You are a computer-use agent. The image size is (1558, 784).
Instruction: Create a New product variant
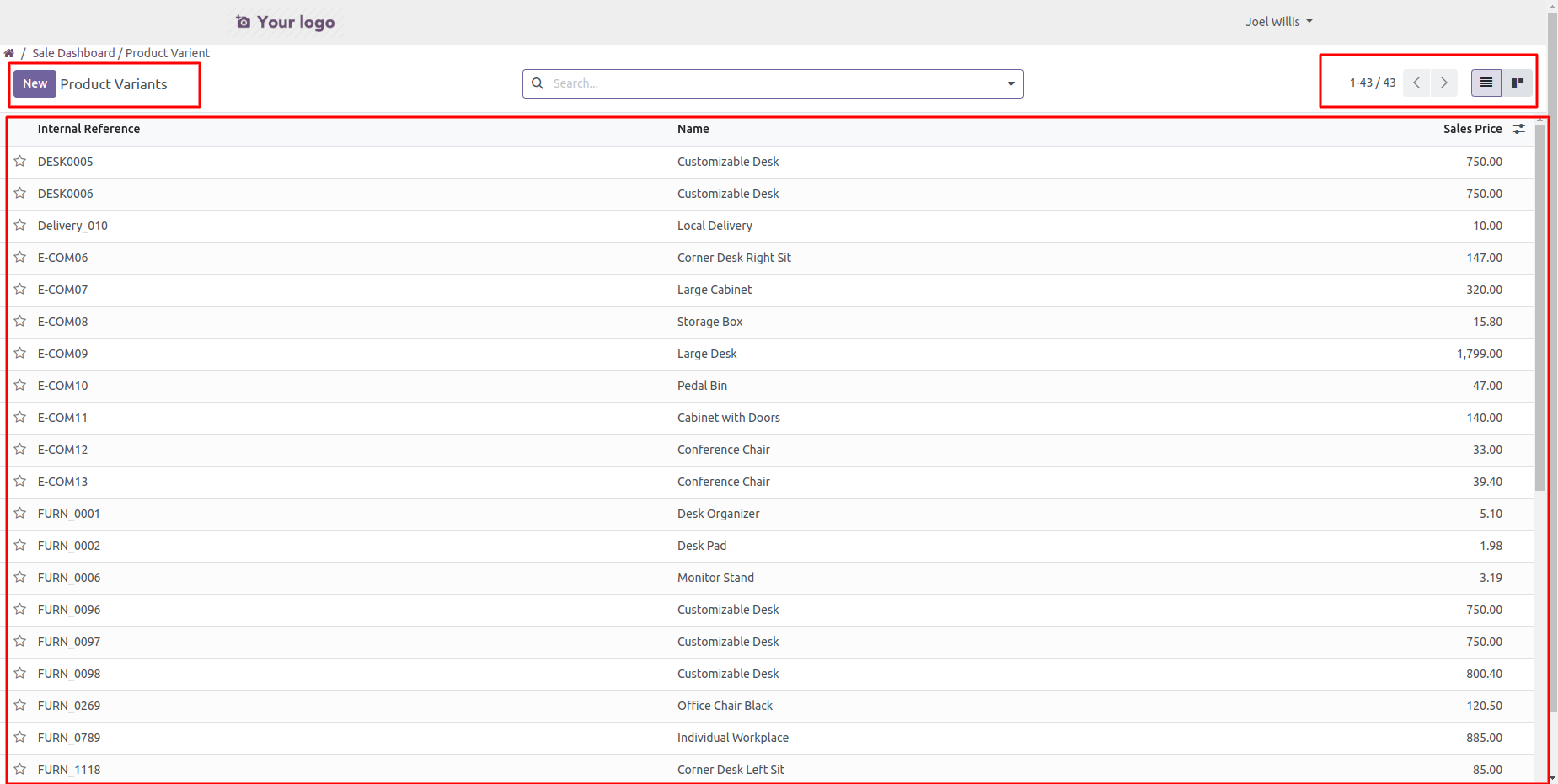pyautogui.click(x=35, y=83)
